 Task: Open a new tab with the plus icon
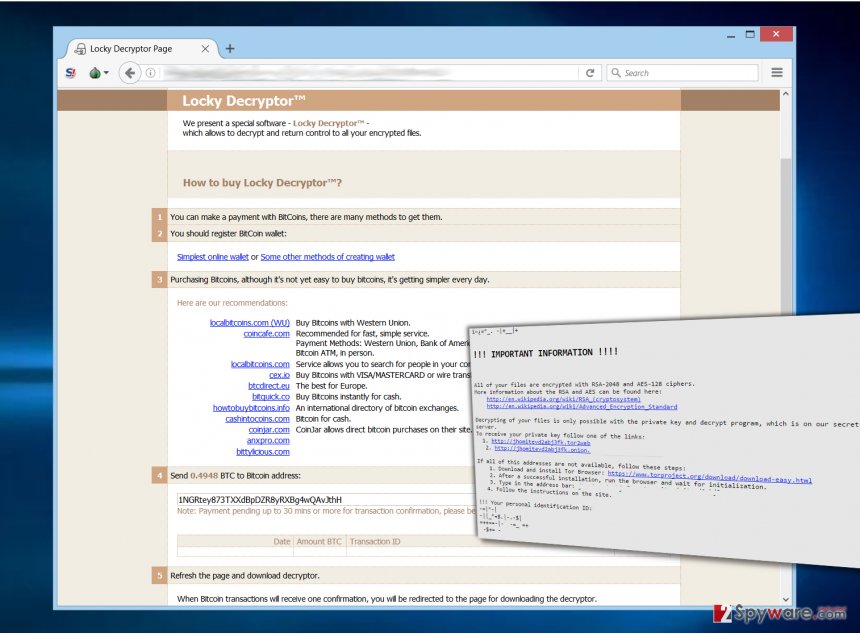tap(230, 47)
